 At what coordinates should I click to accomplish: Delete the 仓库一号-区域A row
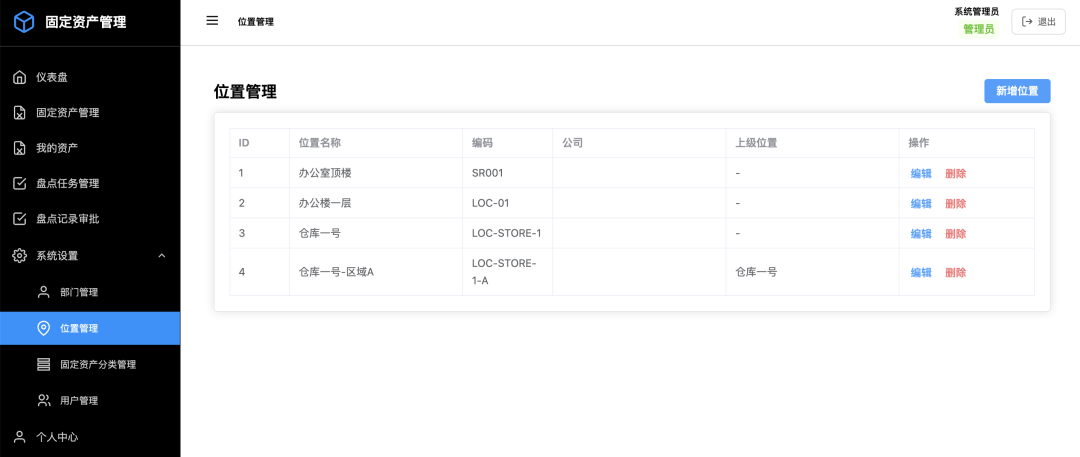pos(955,272)
